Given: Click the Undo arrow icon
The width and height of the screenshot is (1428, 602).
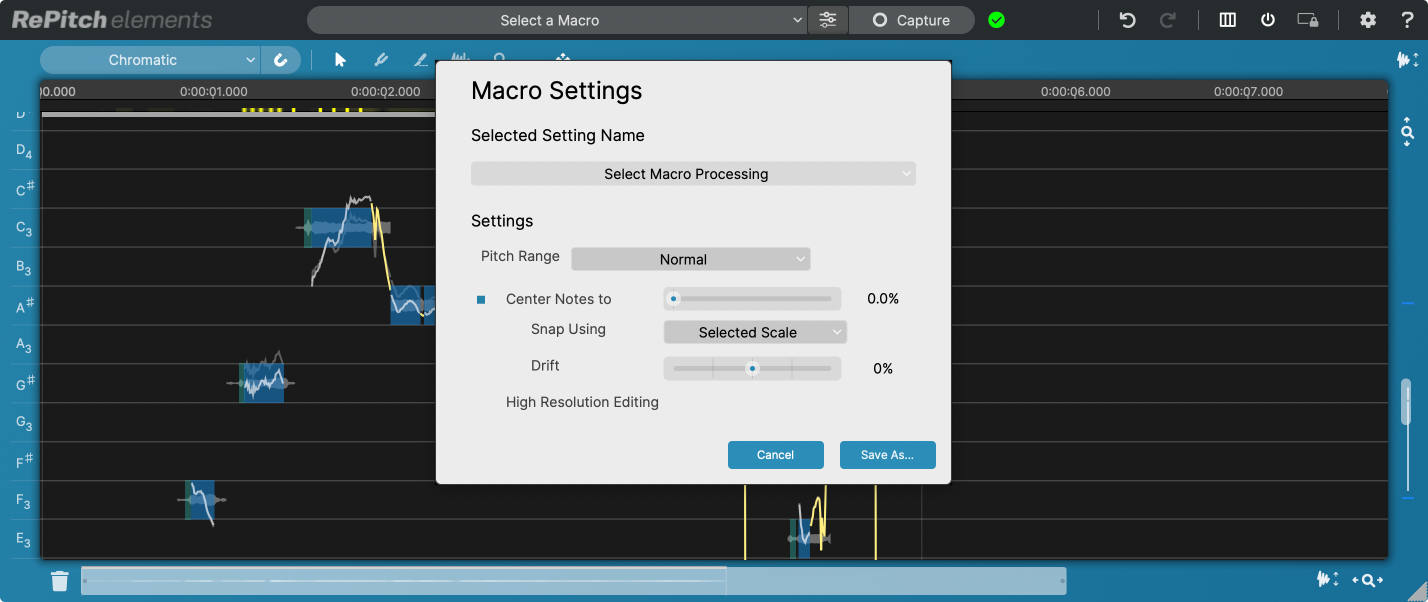Looking at the screenshot, I should click(x=1127, y=20).
